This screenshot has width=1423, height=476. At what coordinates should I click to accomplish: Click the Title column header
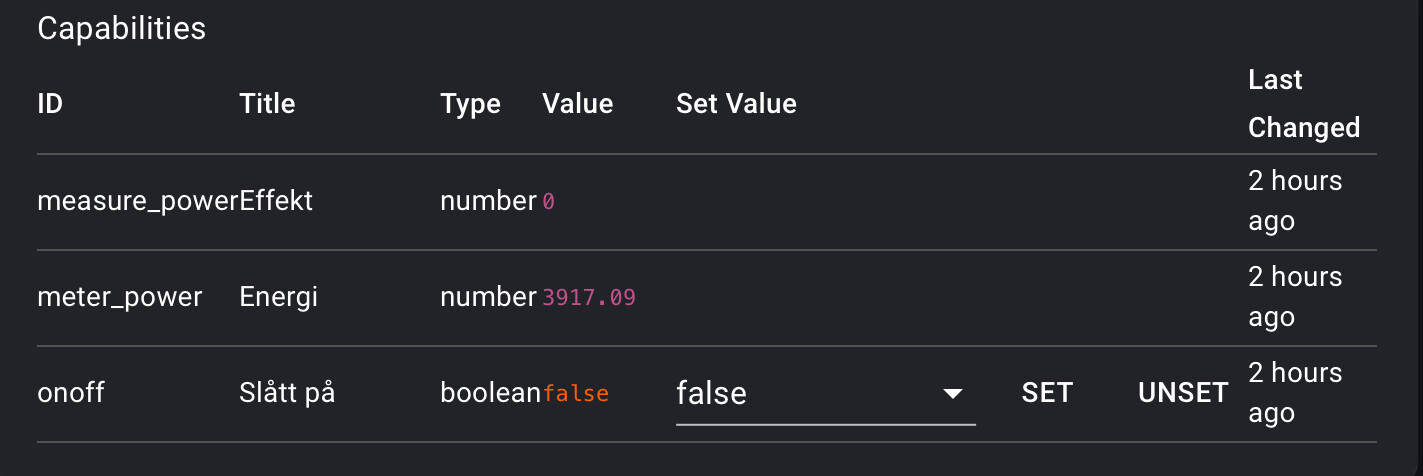tap(267, 103)
